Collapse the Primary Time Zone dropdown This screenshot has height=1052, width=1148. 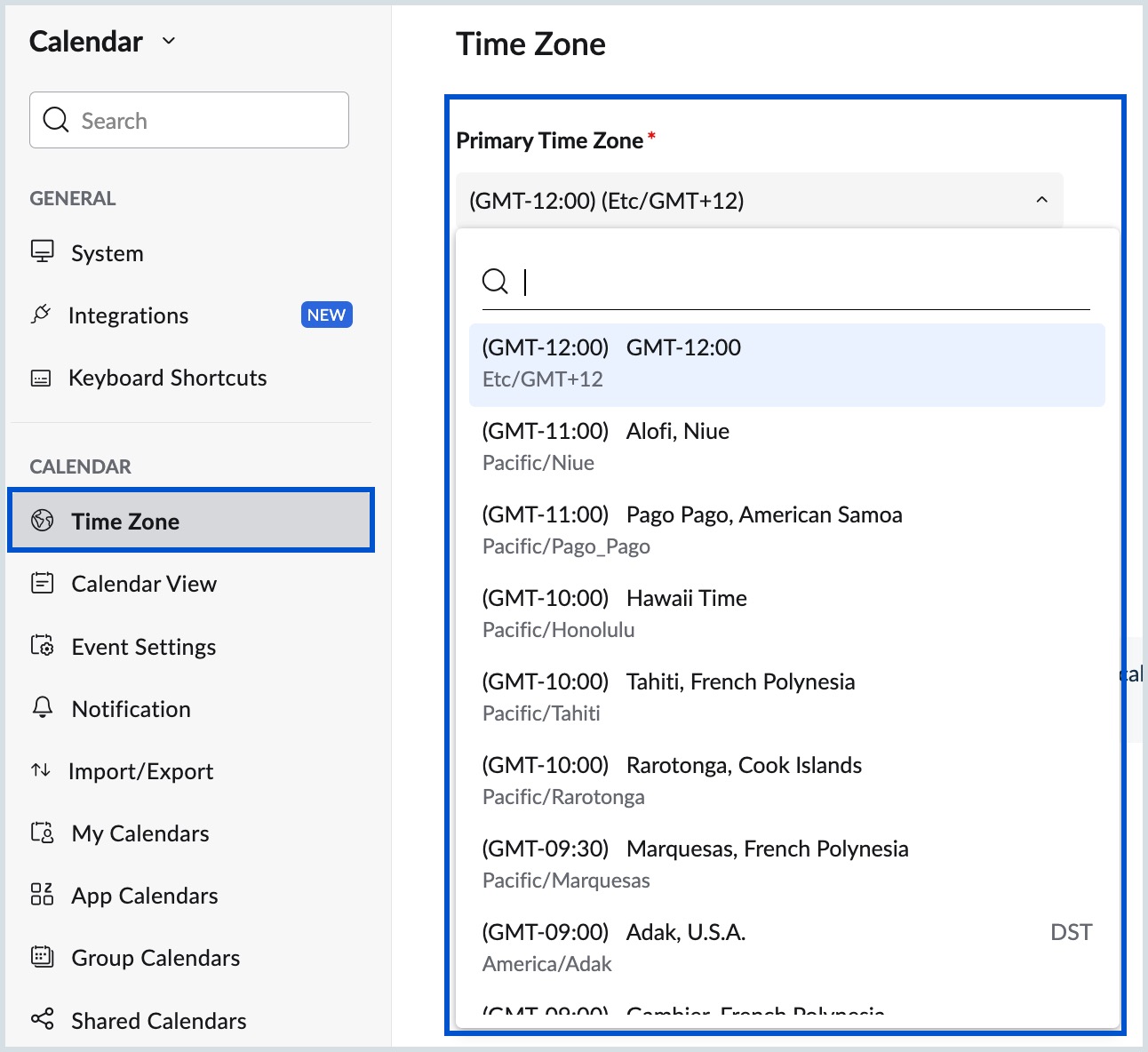[x=1041, y=201]
